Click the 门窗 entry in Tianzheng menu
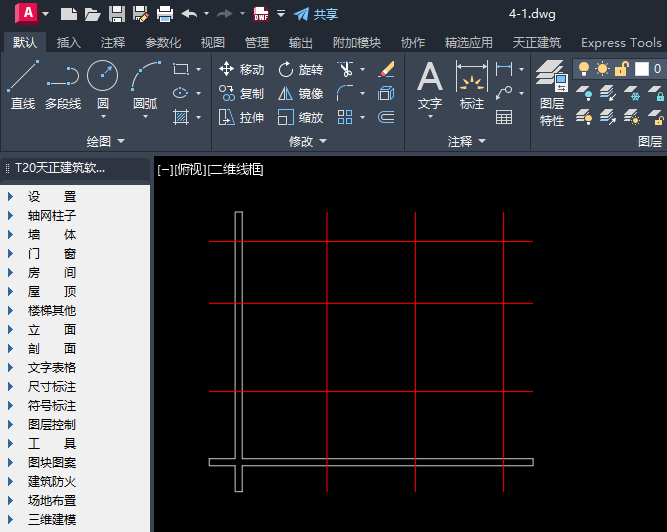Viewport: 667px width, 532px height. [x=51, y=253]
